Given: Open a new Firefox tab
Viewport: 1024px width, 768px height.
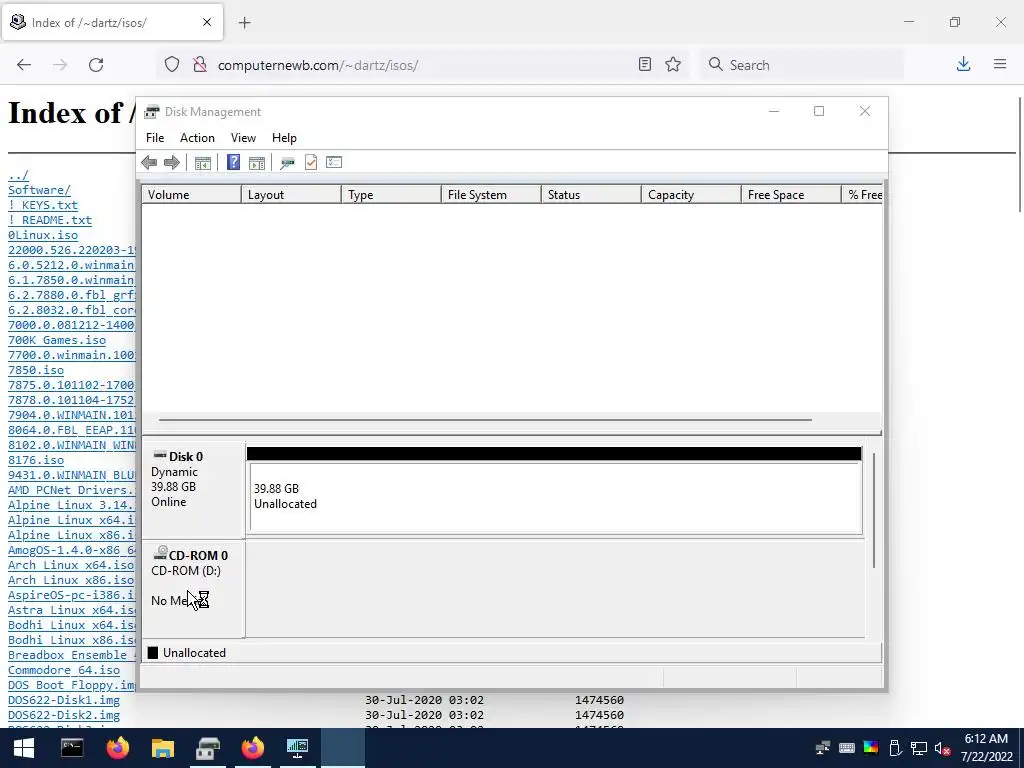Looking at the screenshot, I should [x=244, y=23].
